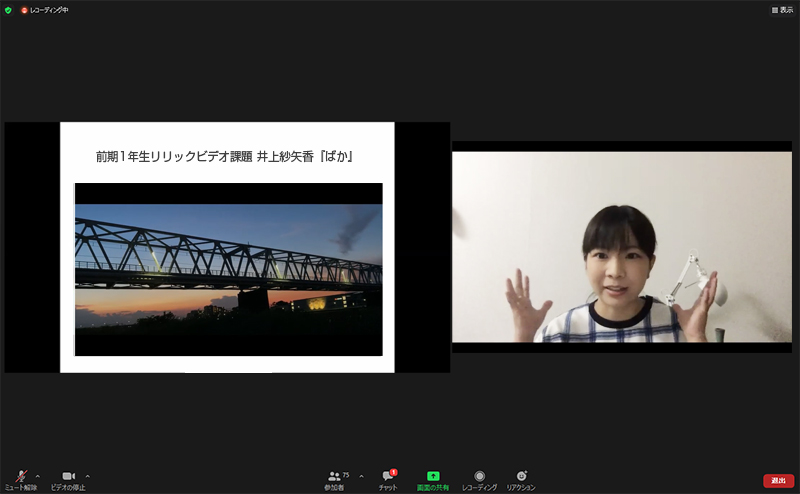Toggle the recording button in the toolbar
800x494 pixels.
480,477
